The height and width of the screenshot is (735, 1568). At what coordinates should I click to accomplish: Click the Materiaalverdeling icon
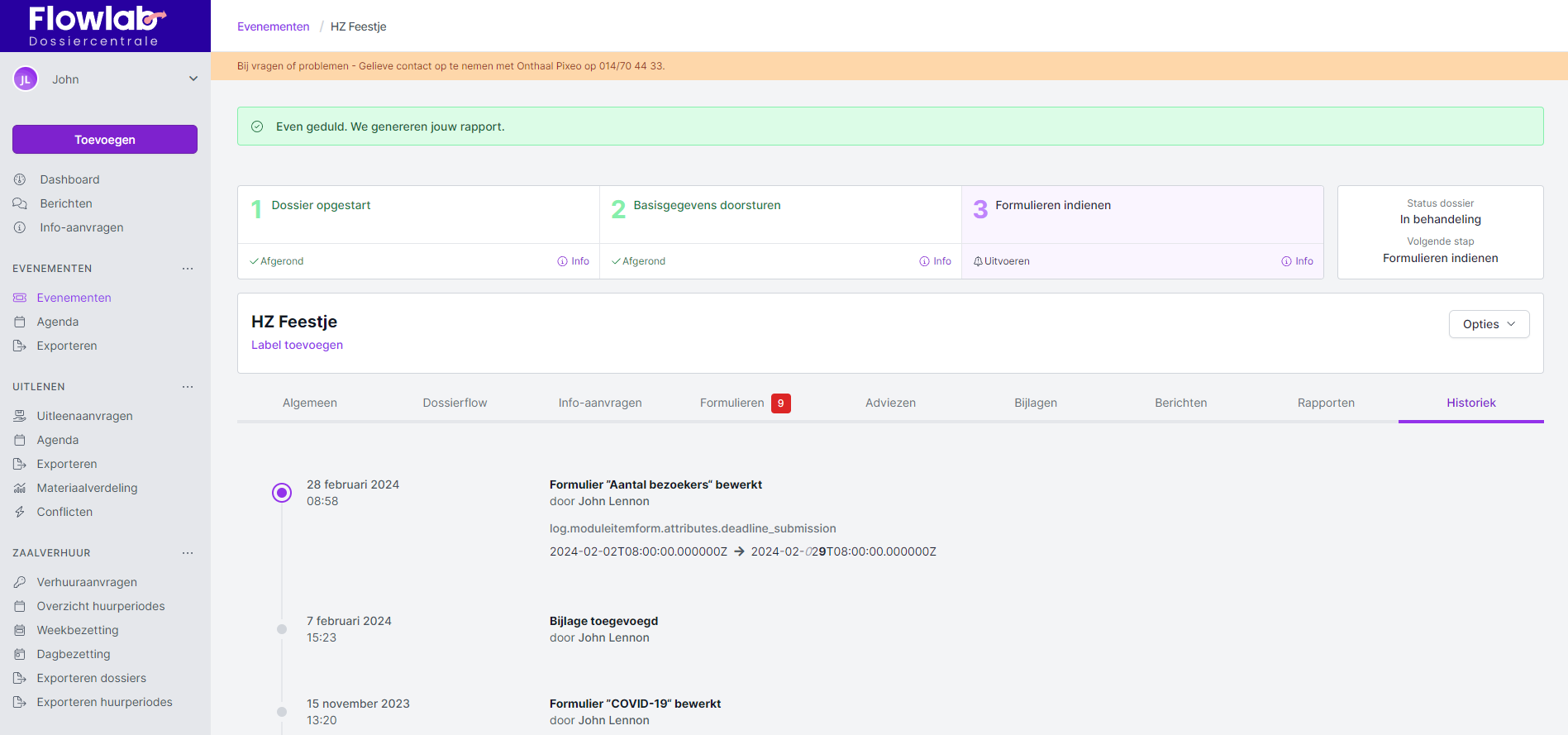[20, 488]
